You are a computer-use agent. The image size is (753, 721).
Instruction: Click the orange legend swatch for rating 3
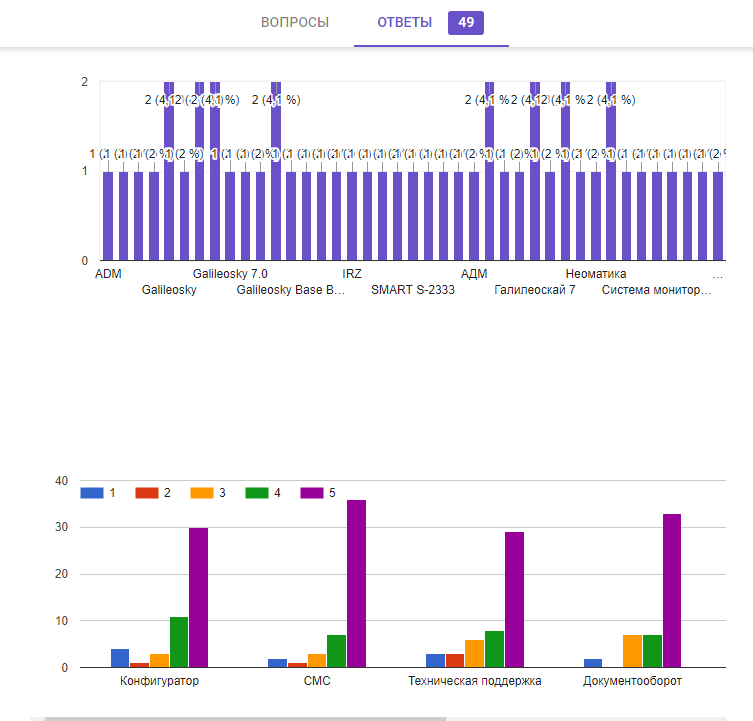[203, 493]
